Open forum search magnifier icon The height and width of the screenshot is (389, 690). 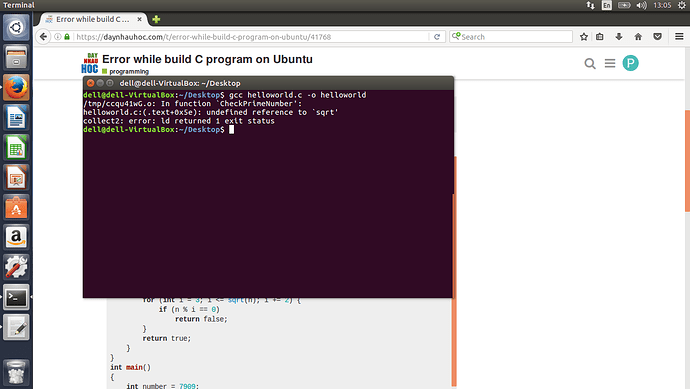590,63
